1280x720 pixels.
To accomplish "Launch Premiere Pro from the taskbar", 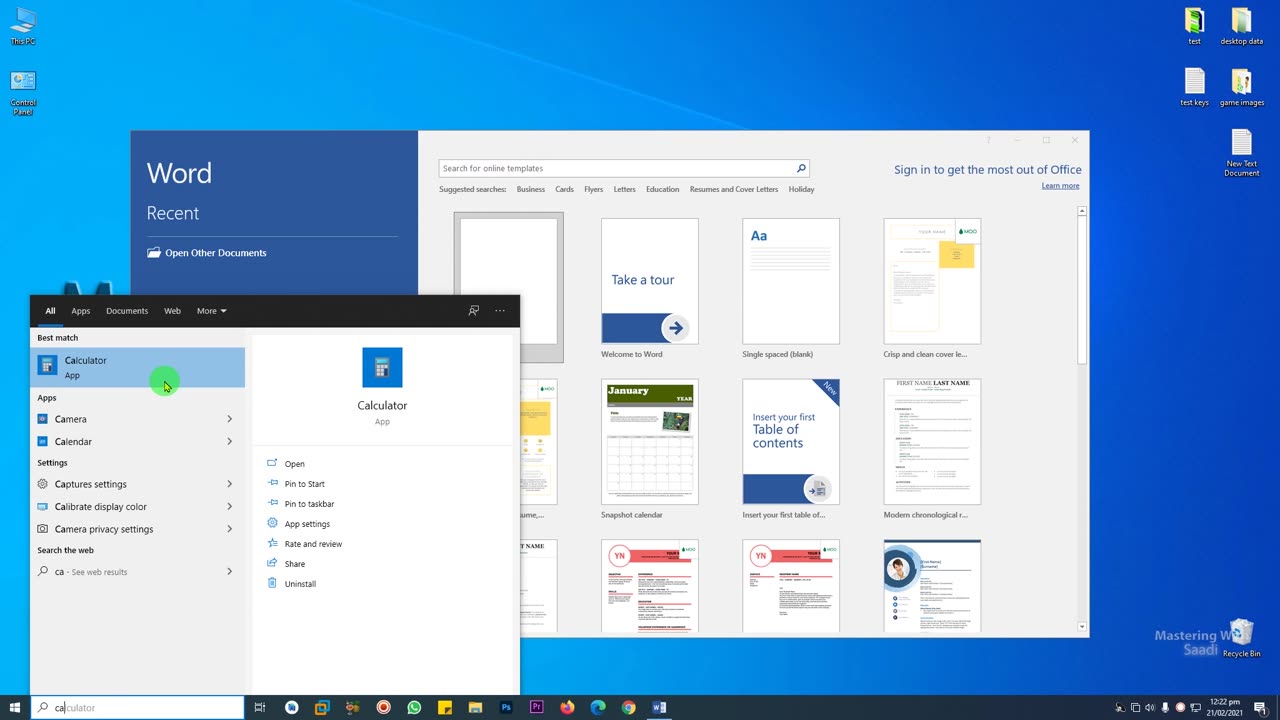I will pos(537,708).
